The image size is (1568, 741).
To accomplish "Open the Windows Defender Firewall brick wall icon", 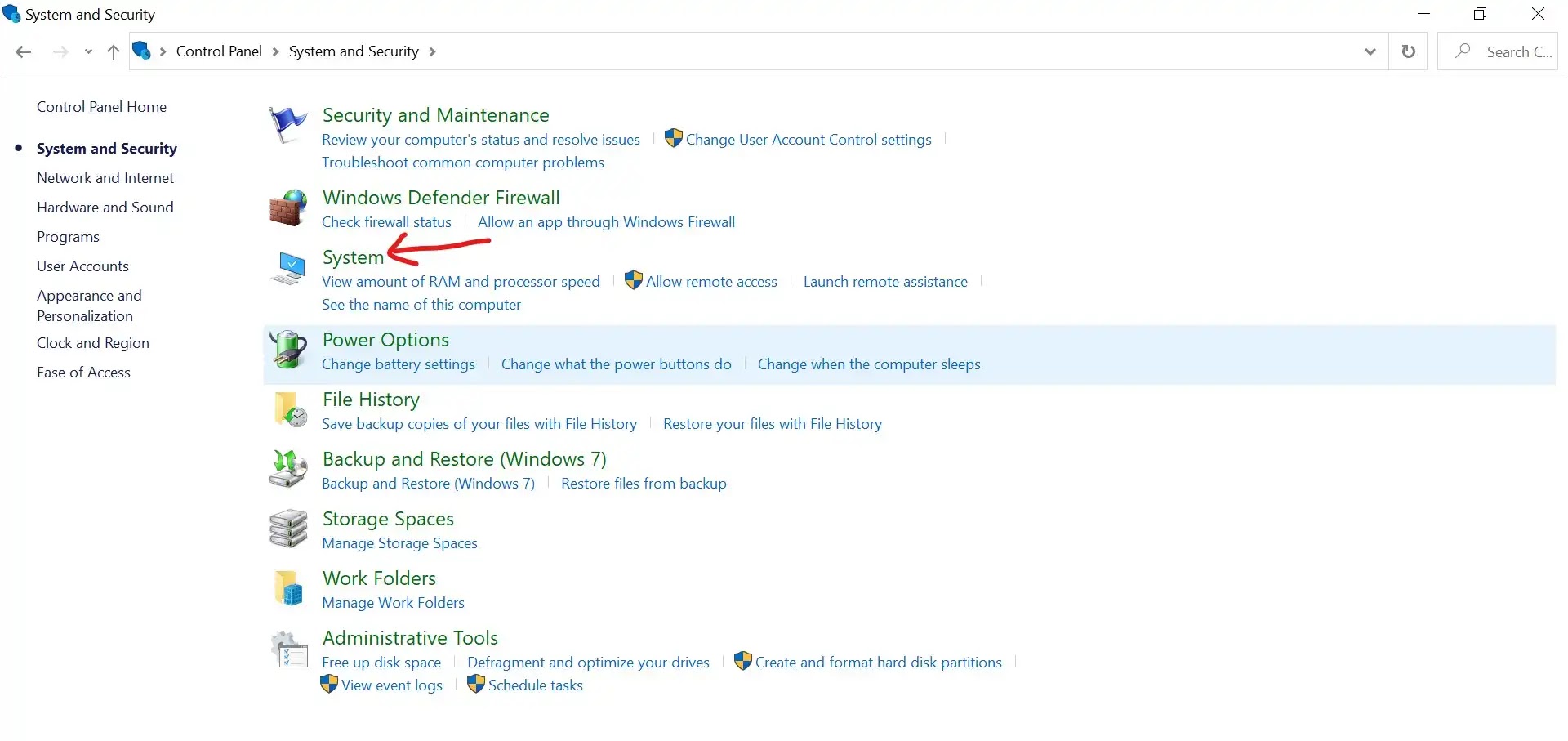I will click(287, 208).
